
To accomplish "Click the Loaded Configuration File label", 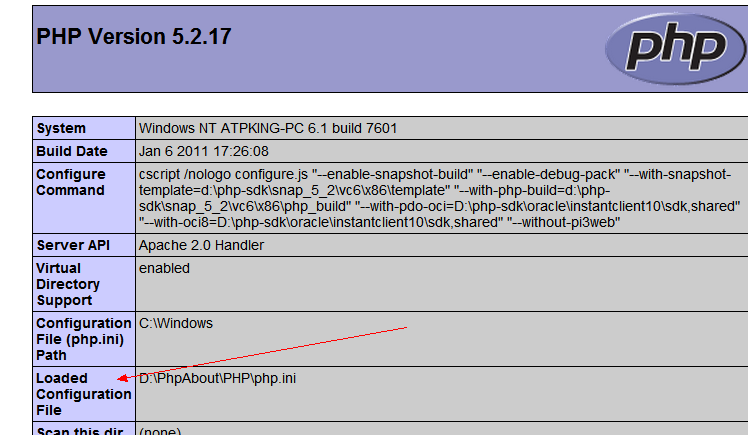I will tap(83, 394).
